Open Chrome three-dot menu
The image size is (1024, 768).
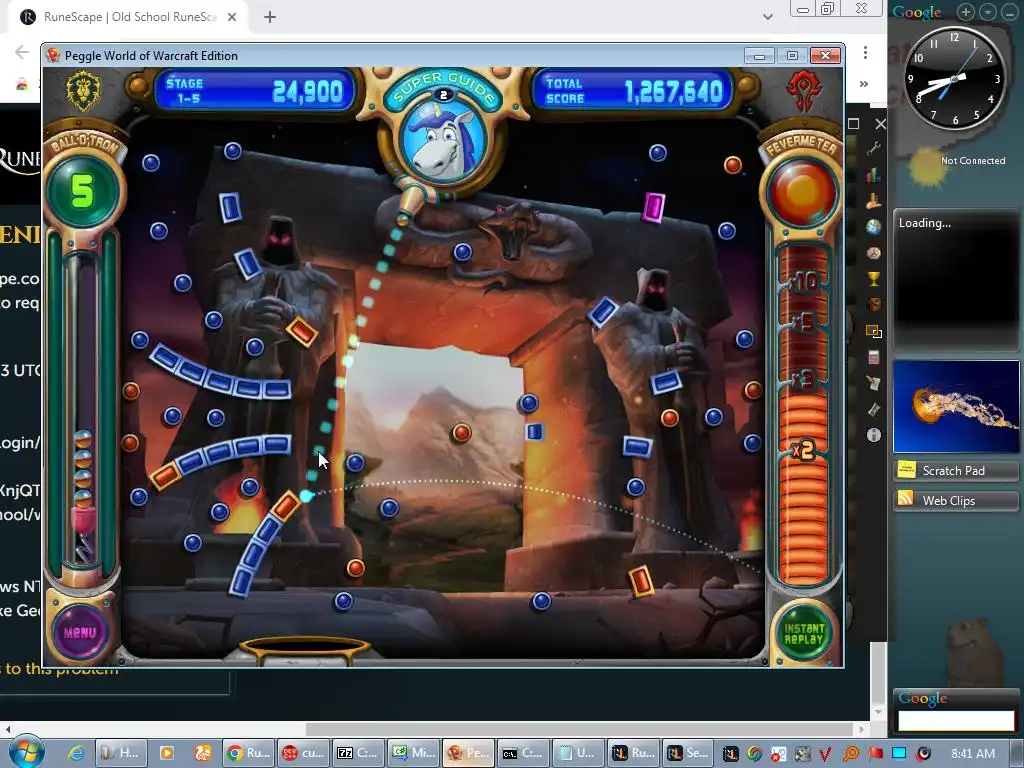[865, 52]
